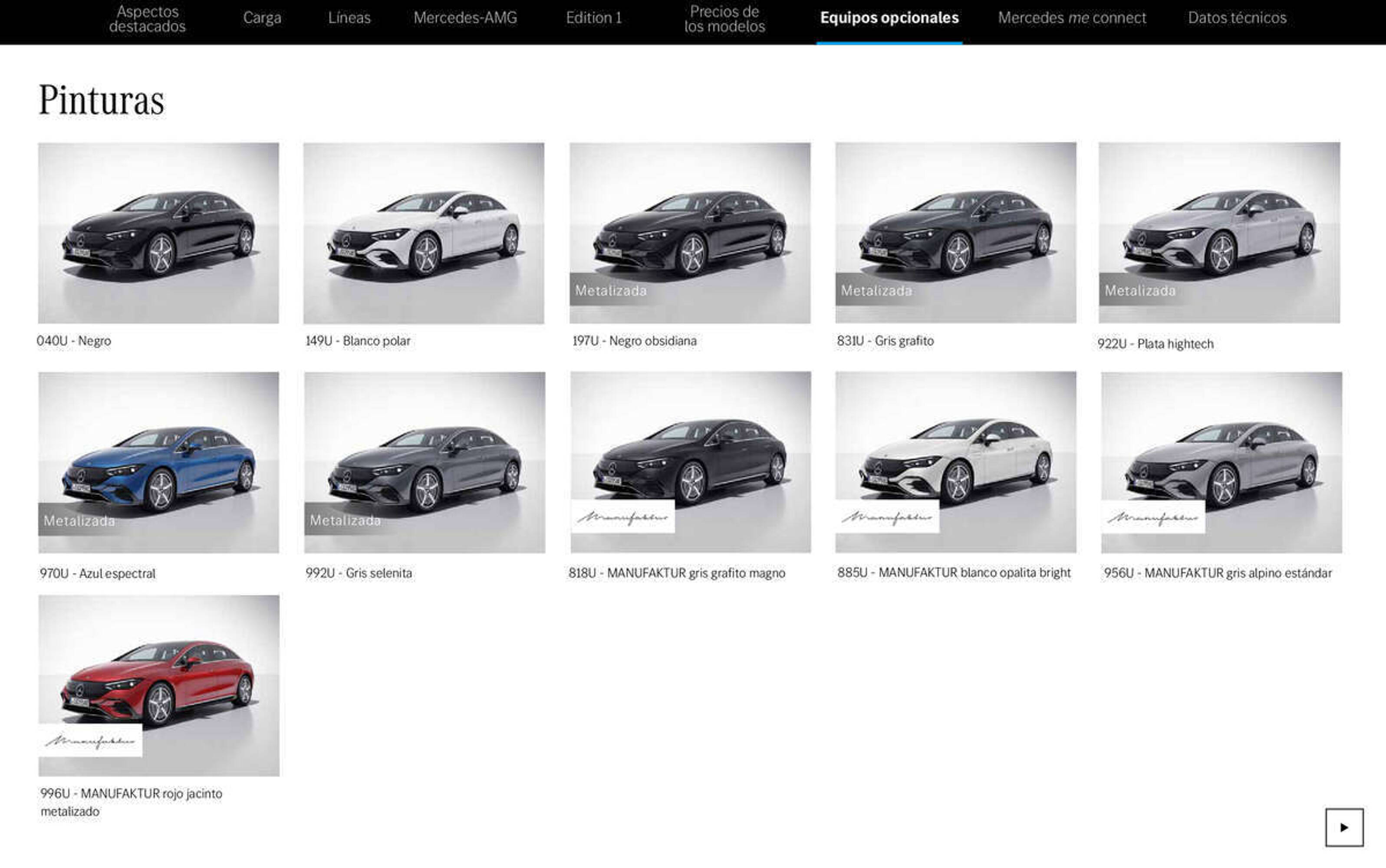
Task: Click the '922U - Plata hightech' label
Action: click(1156, 344)
